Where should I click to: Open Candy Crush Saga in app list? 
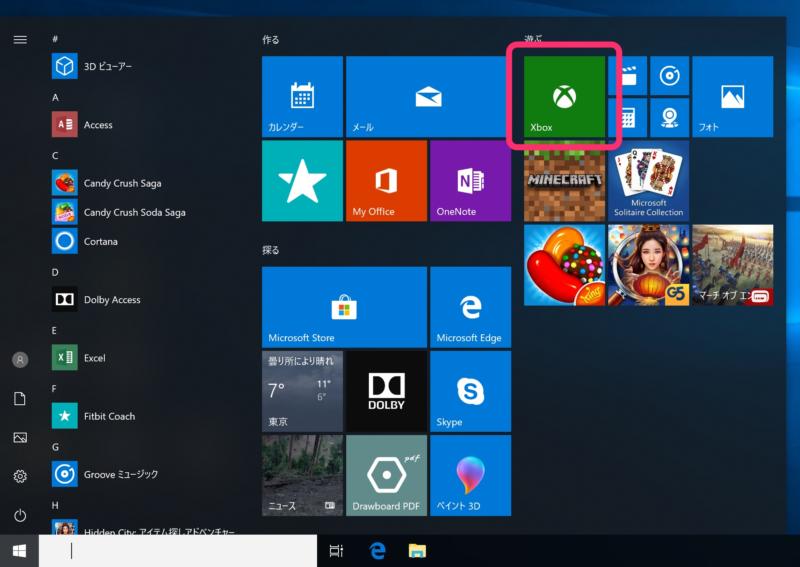148,183
